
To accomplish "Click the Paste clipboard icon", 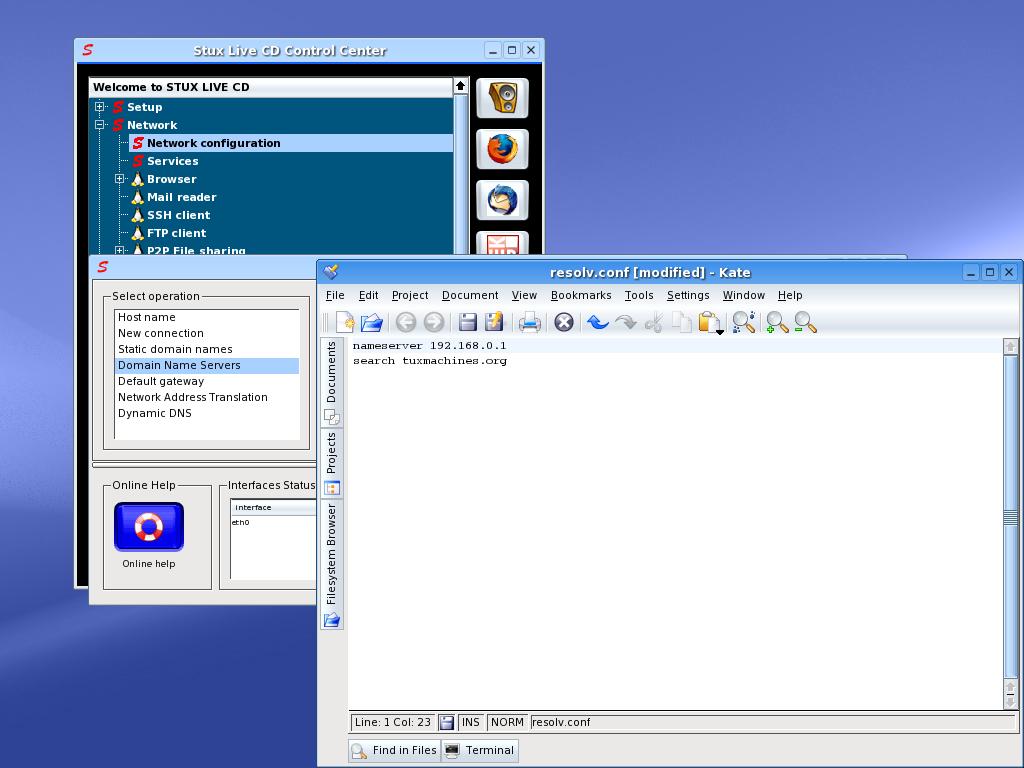I will (x=709, y=322).
